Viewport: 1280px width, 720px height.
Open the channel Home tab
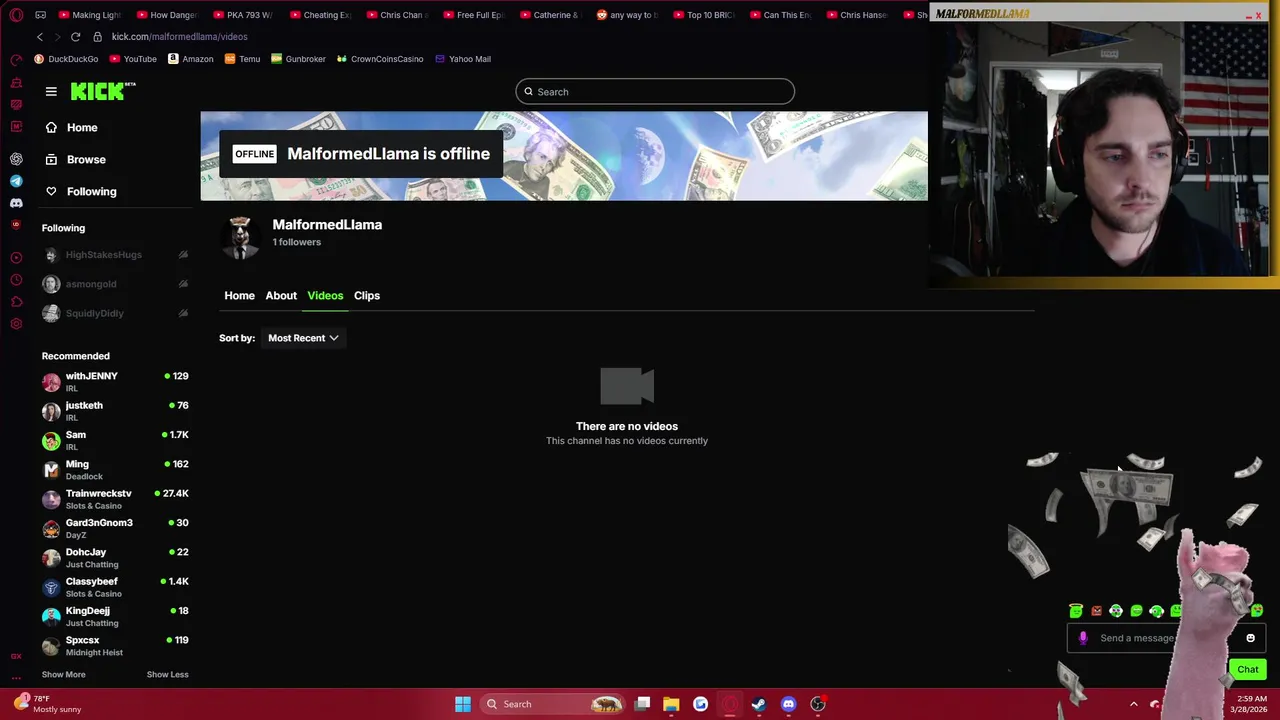point(239,295)
